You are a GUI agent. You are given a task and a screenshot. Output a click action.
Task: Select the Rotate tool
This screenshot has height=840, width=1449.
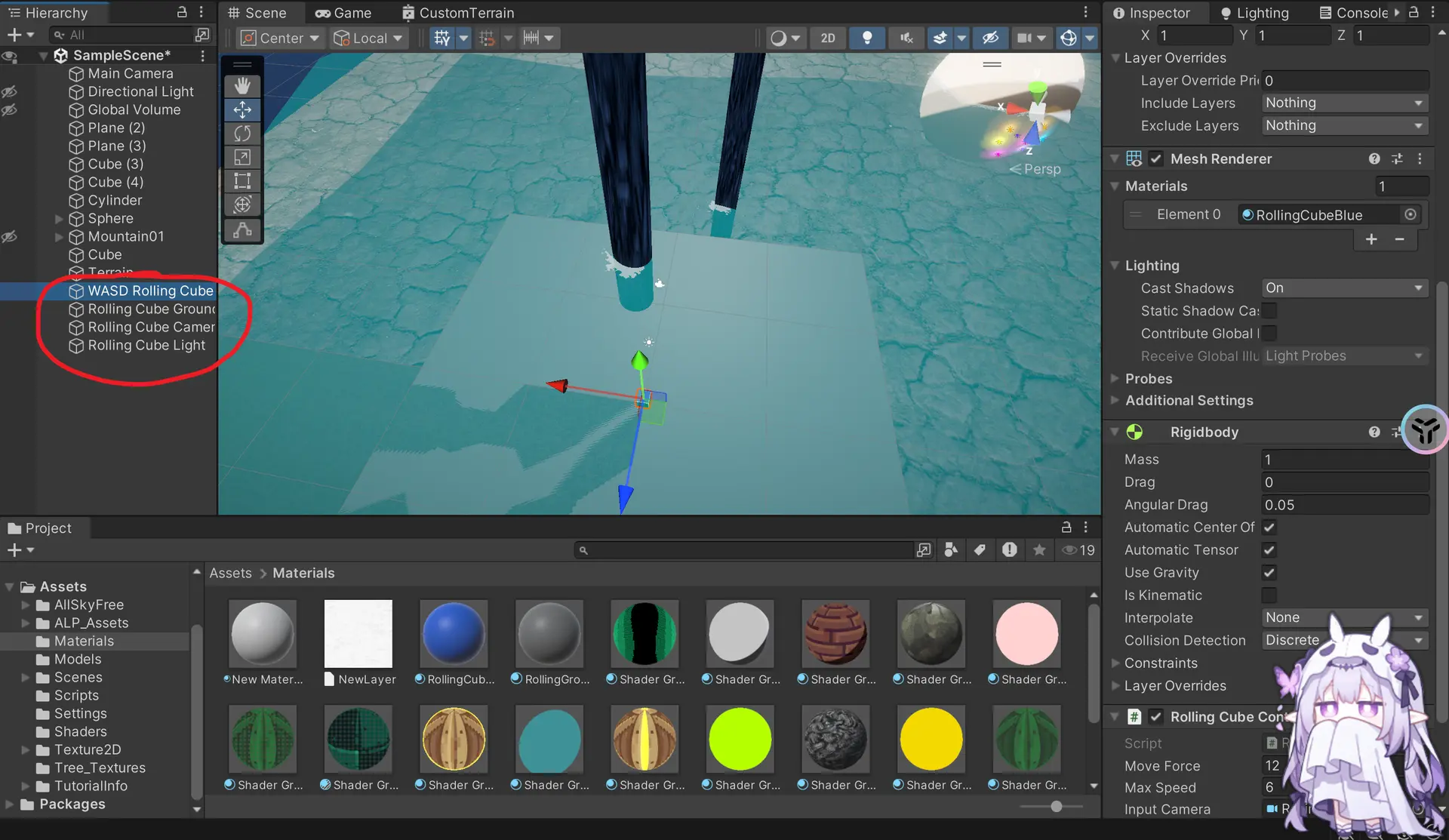tap(242, 134)
